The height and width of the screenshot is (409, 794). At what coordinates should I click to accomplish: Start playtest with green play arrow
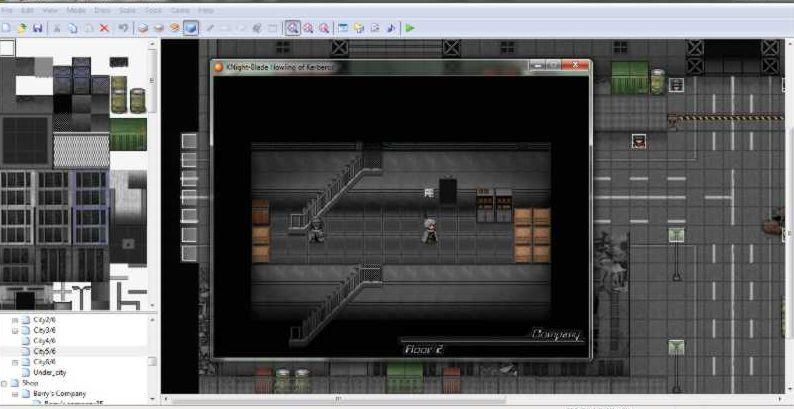(x=410, y=28)
